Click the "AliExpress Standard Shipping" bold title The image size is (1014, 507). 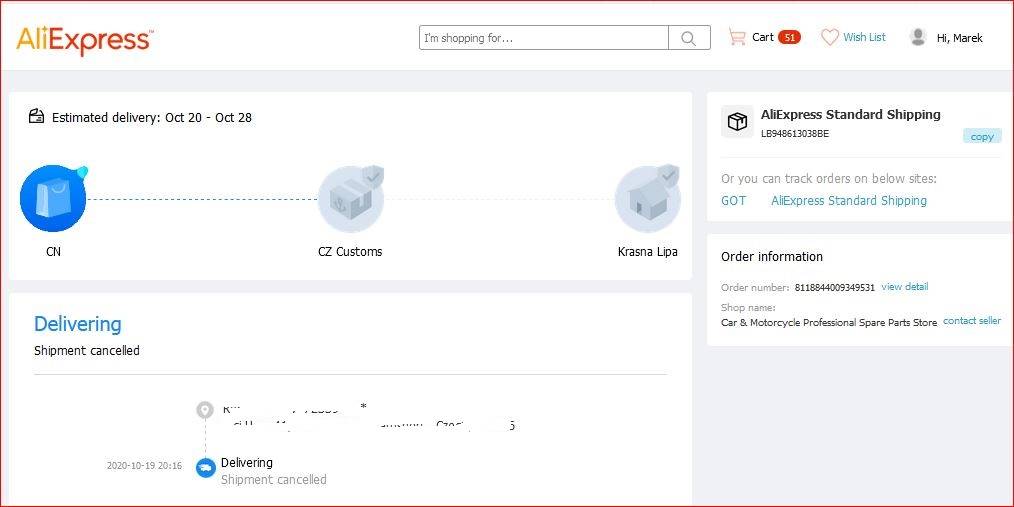click(x=850, y=114)
